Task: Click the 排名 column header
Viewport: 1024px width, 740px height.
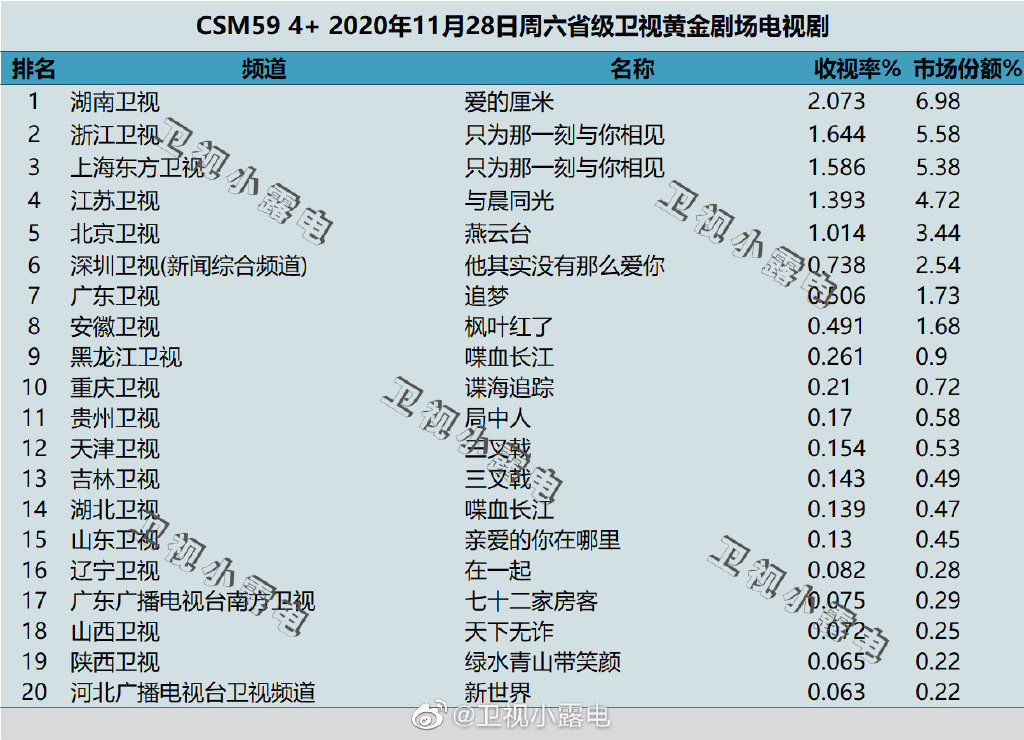Action: pos(33,68)
